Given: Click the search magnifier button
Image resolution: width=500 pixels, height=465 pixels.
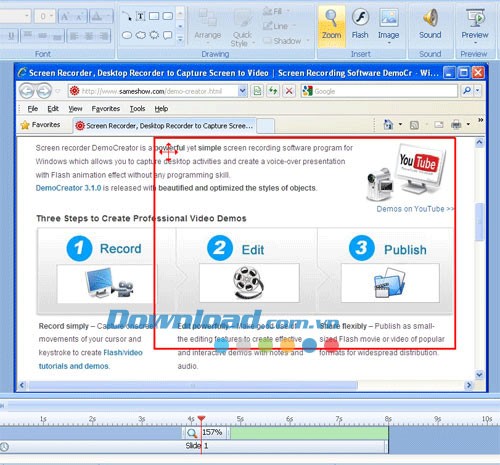Looking at the screenshot, I should pyautogui.click(x=467, y=91).
